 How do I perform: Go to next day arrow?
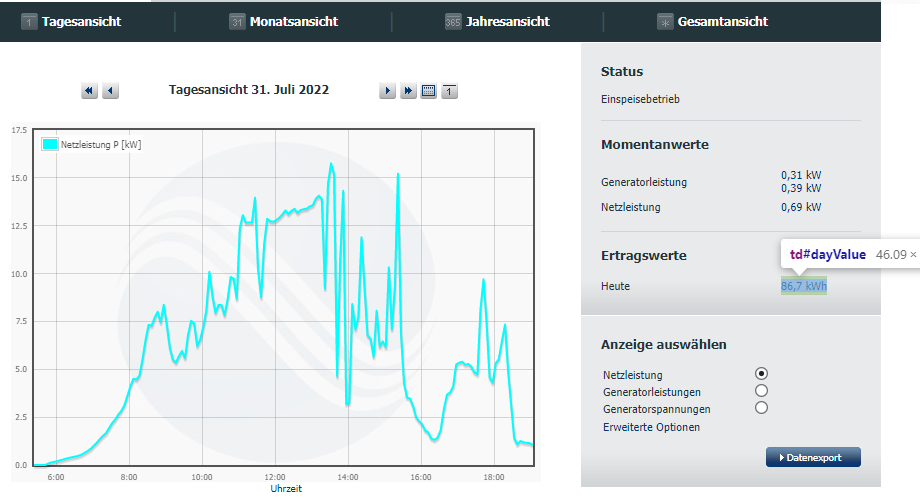[x=387, y=91]
